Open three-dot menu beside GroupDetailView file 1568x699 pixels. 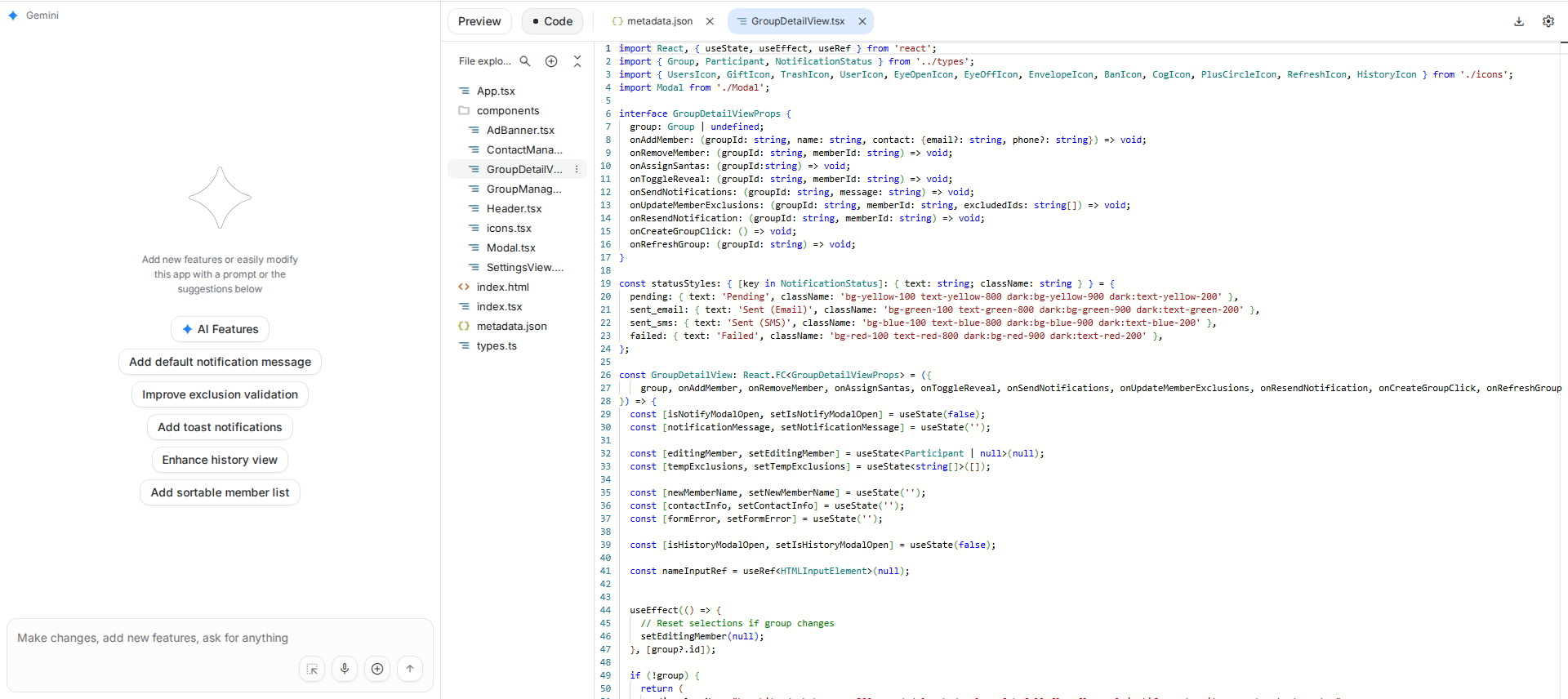click(x=577, y=169)
